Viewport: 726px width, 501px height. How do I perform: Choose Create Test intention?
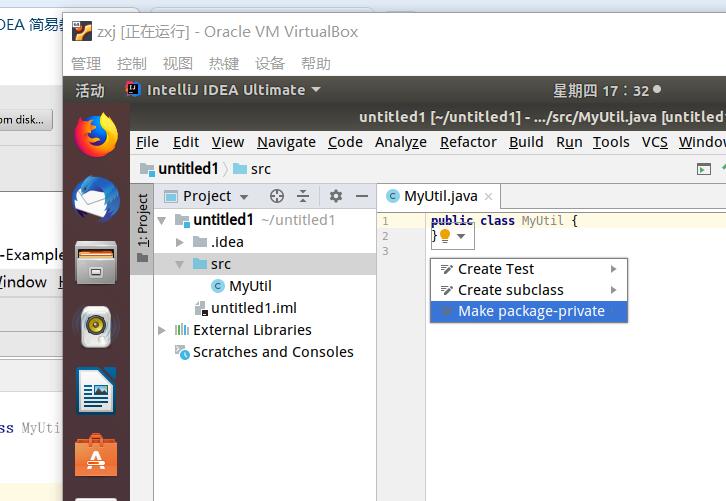529,269
